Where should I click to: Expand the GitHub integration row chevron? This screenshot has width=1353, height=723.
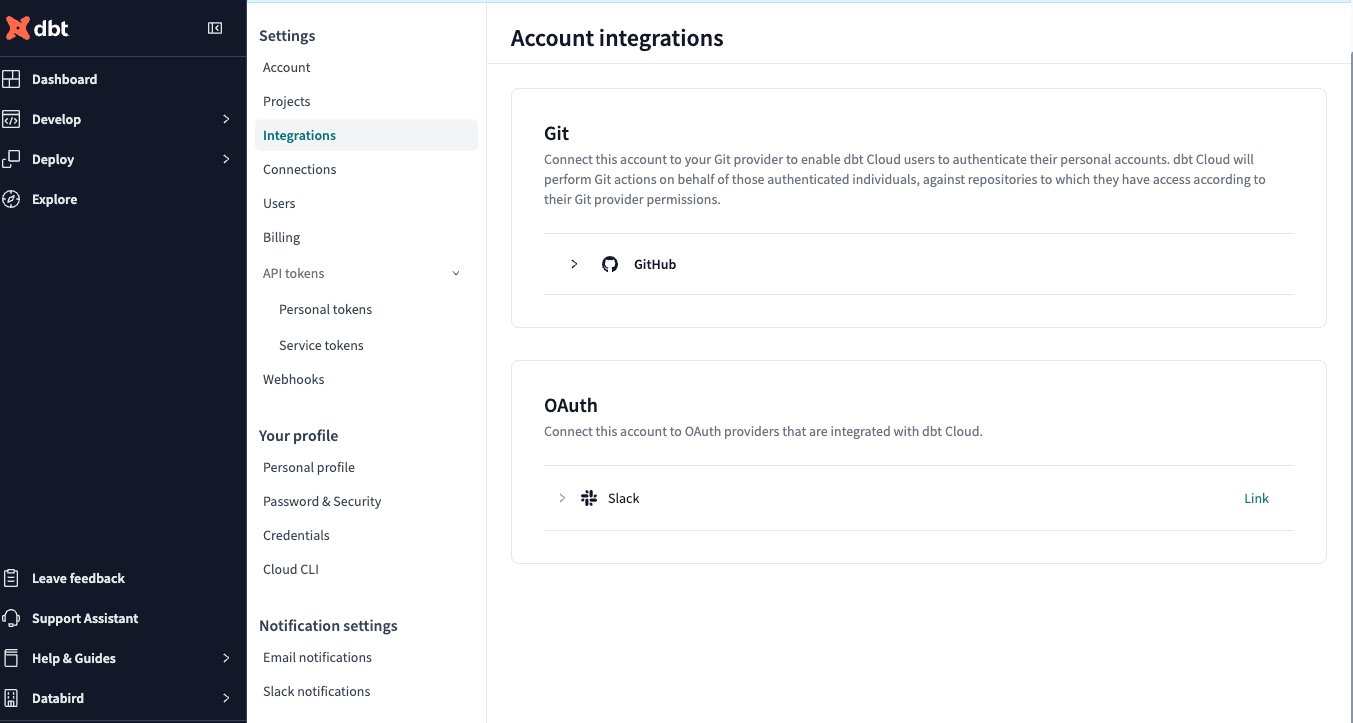point(574,264)
